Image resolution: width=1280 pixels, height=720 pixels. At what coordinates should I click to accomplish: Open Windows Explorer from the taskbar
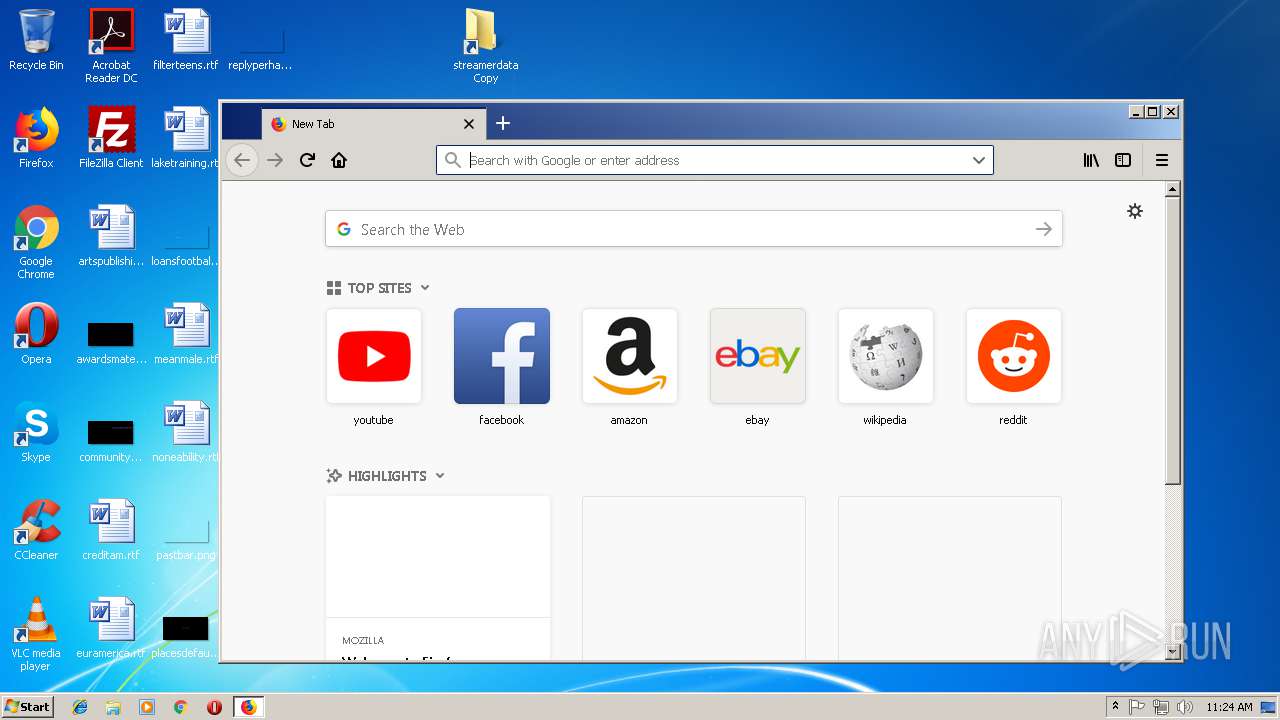click(113, 707)
